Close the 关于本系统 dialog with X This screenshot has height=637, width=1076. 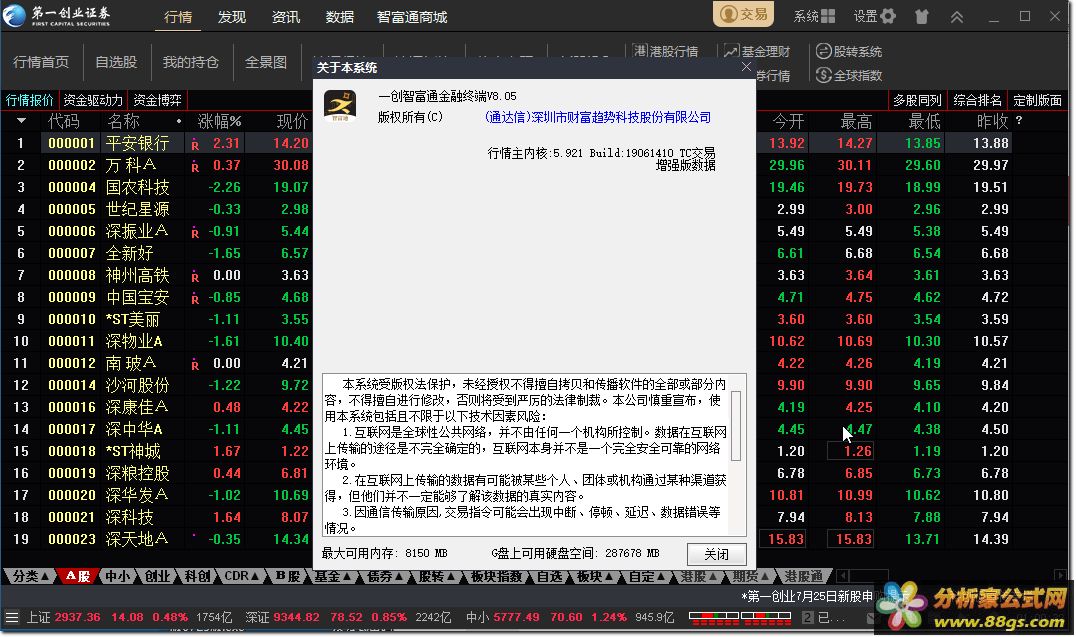(x=746, y=67)
